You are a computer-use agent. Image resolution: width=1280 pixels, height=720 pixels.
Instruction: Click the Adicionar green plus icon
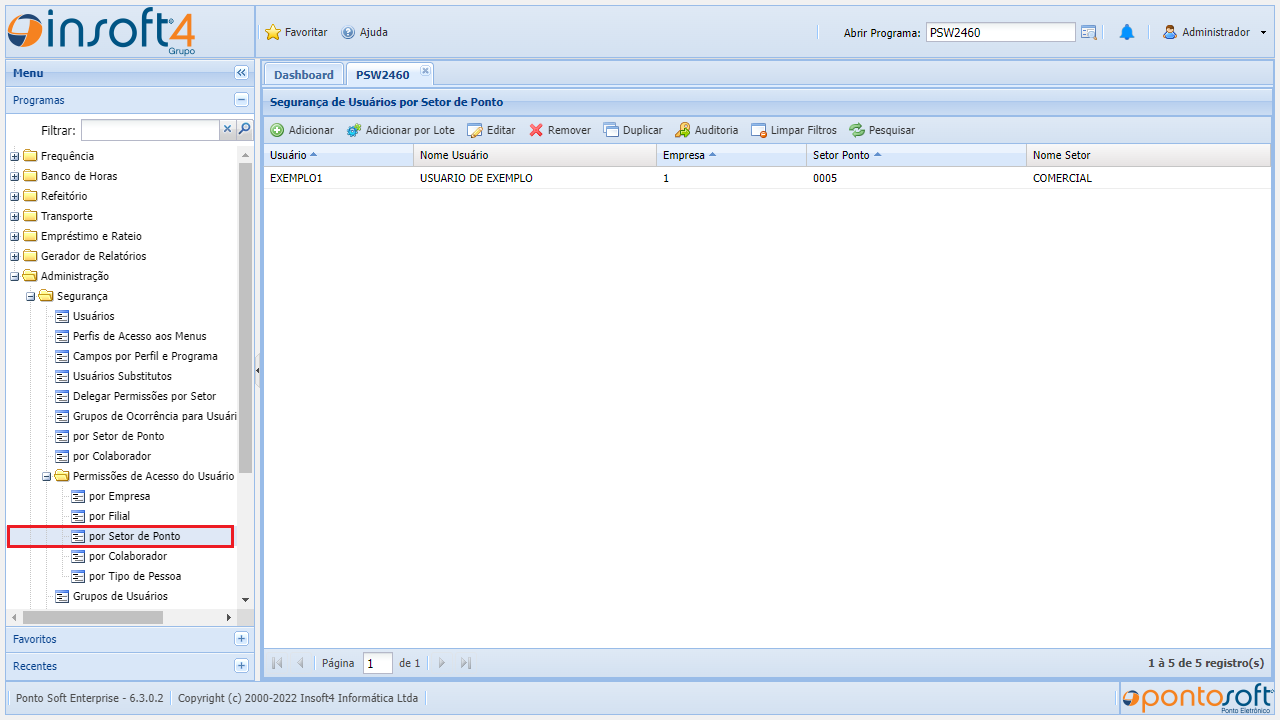coord(277,130)
